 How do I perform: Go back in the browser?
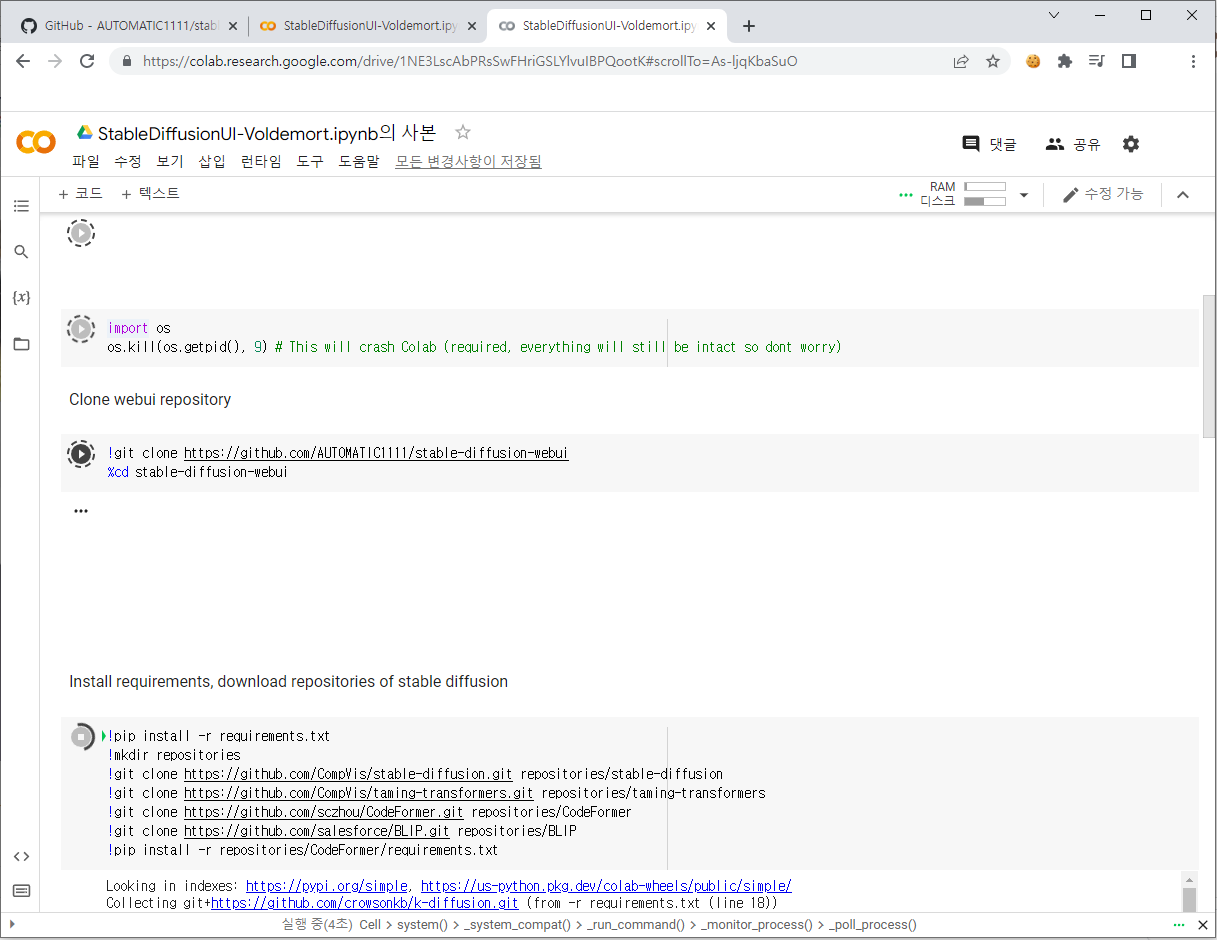(23, 61)
